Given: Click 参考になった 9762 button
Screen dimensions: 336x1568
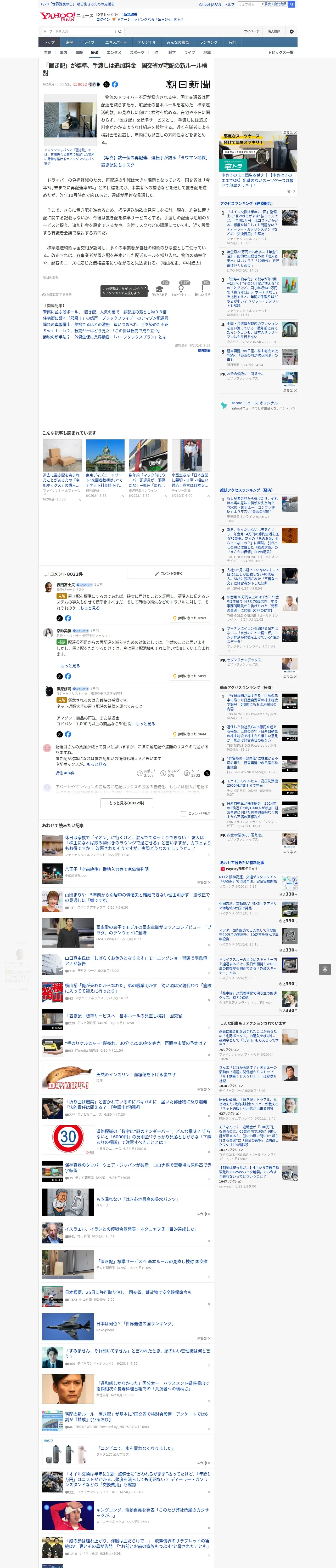Looking at the screenshot, I should 190,618.
